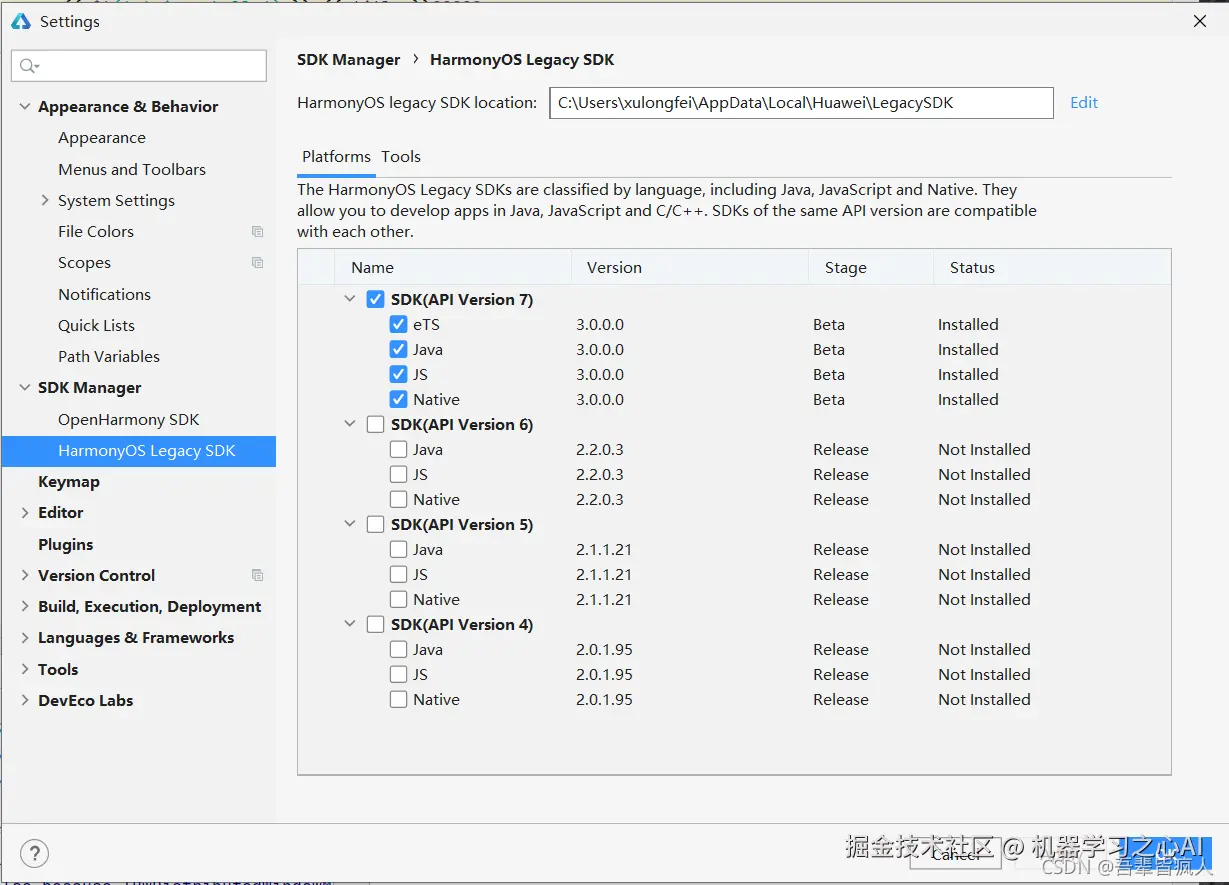1229x885 pixels.
Task: Open Plugins settings
Action: pyautogui.click(x=65, y=544)
